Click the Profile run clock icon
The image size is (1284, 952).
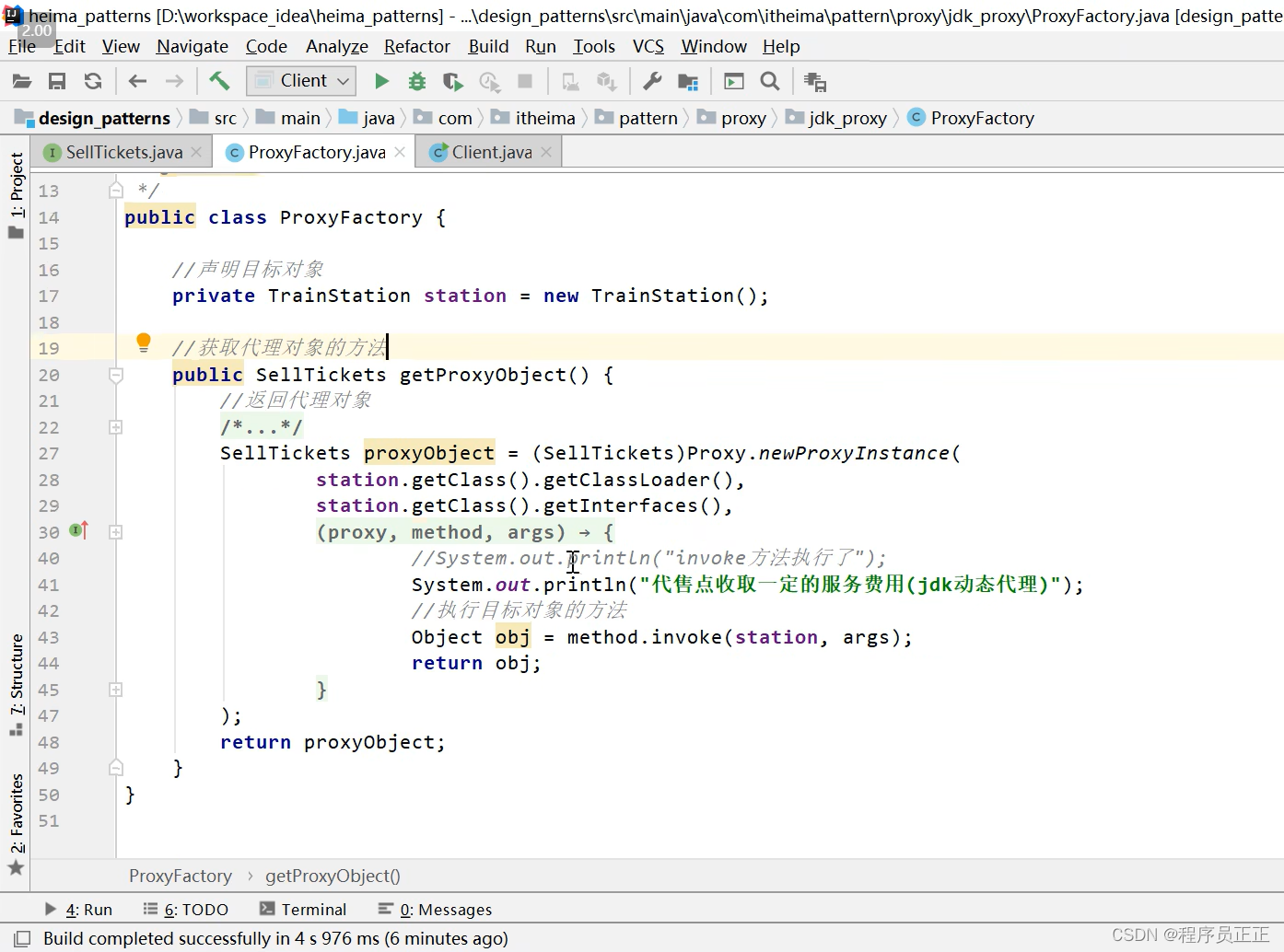pos(489,82)
